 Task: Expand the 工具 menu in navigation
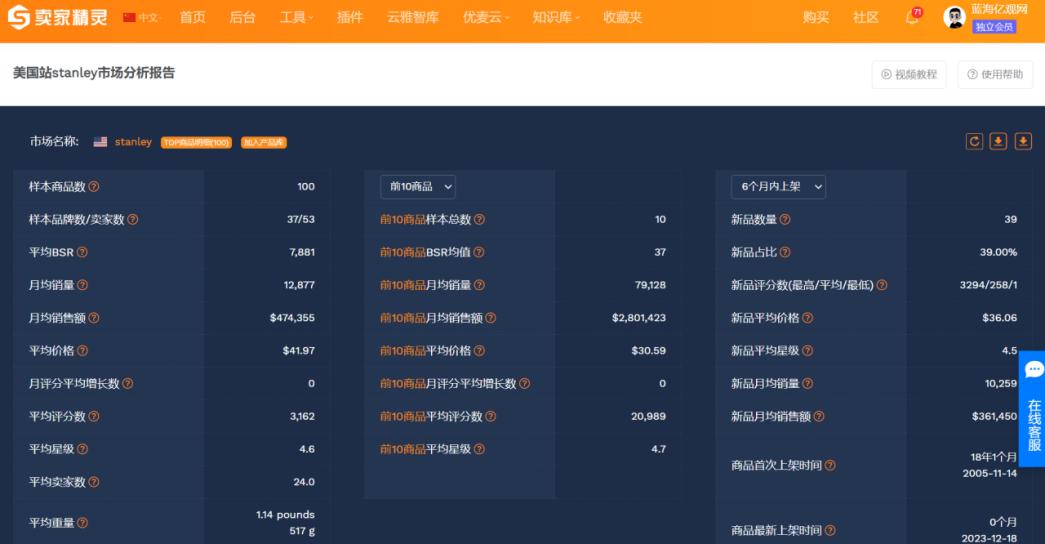296,17
